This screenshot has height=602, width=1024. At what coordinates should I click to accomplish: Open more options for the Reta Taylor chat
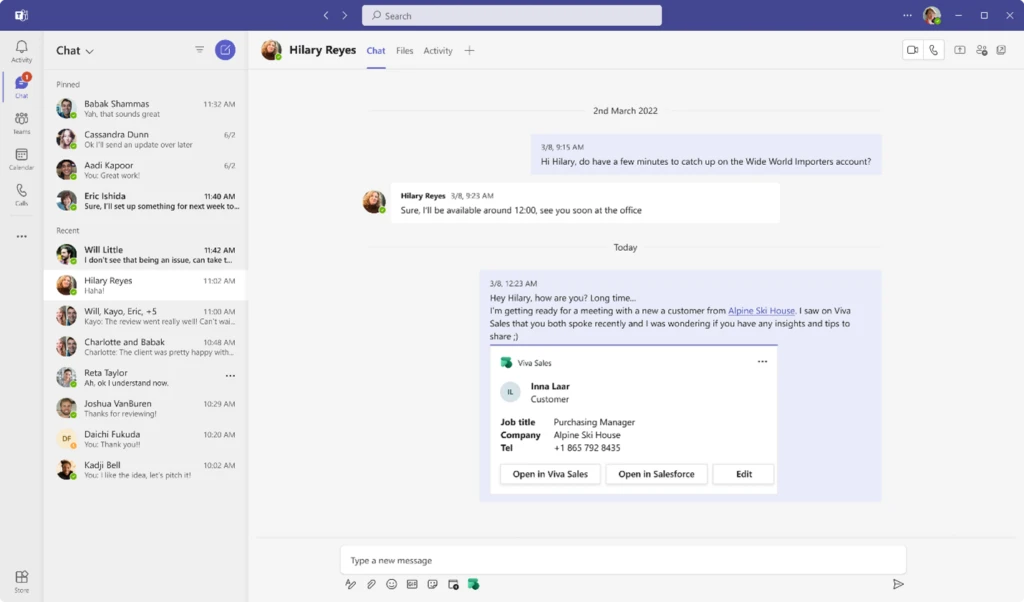click(230, 375)
